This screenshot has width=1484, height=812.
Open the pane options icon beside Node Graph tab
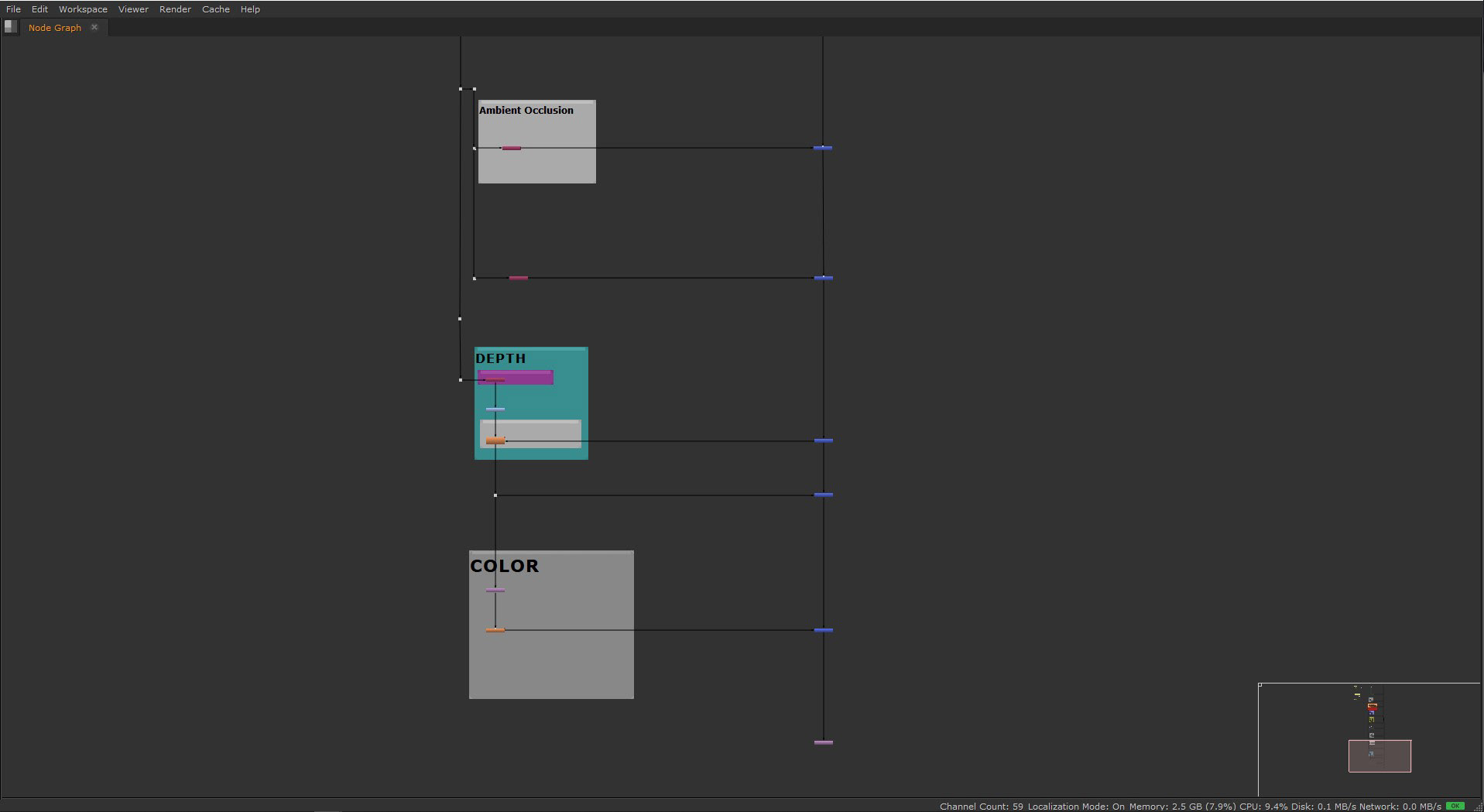coord(10,27)
